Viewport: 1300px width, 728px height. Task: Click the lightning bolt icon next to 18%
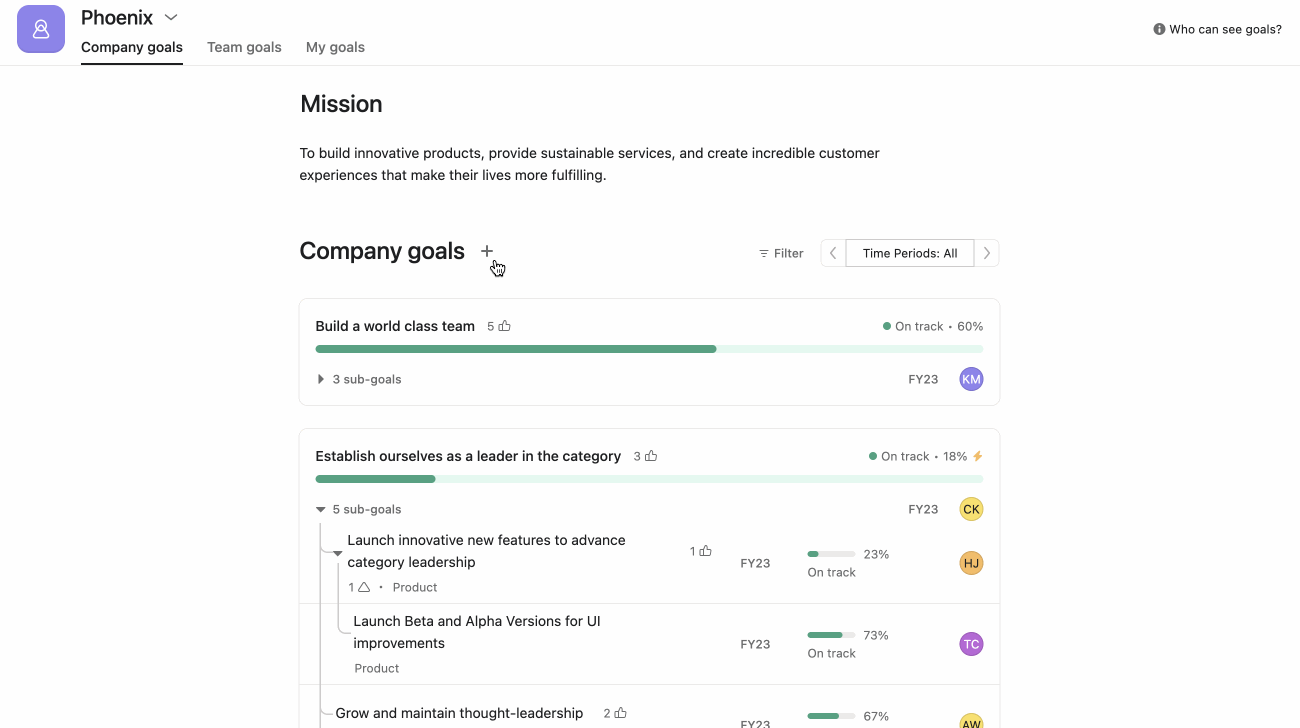(978, 456)
